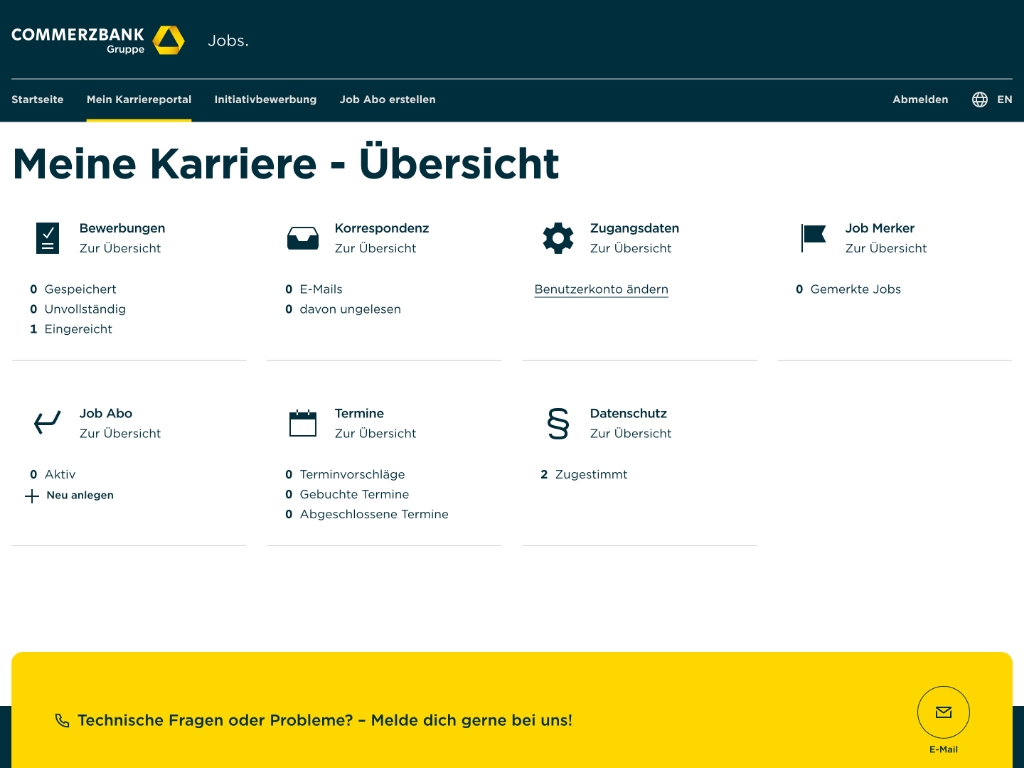Open the E-Mail contact circle icon
The height and width of the screenshot is (768, 1024).
click(x=943, y=712)
